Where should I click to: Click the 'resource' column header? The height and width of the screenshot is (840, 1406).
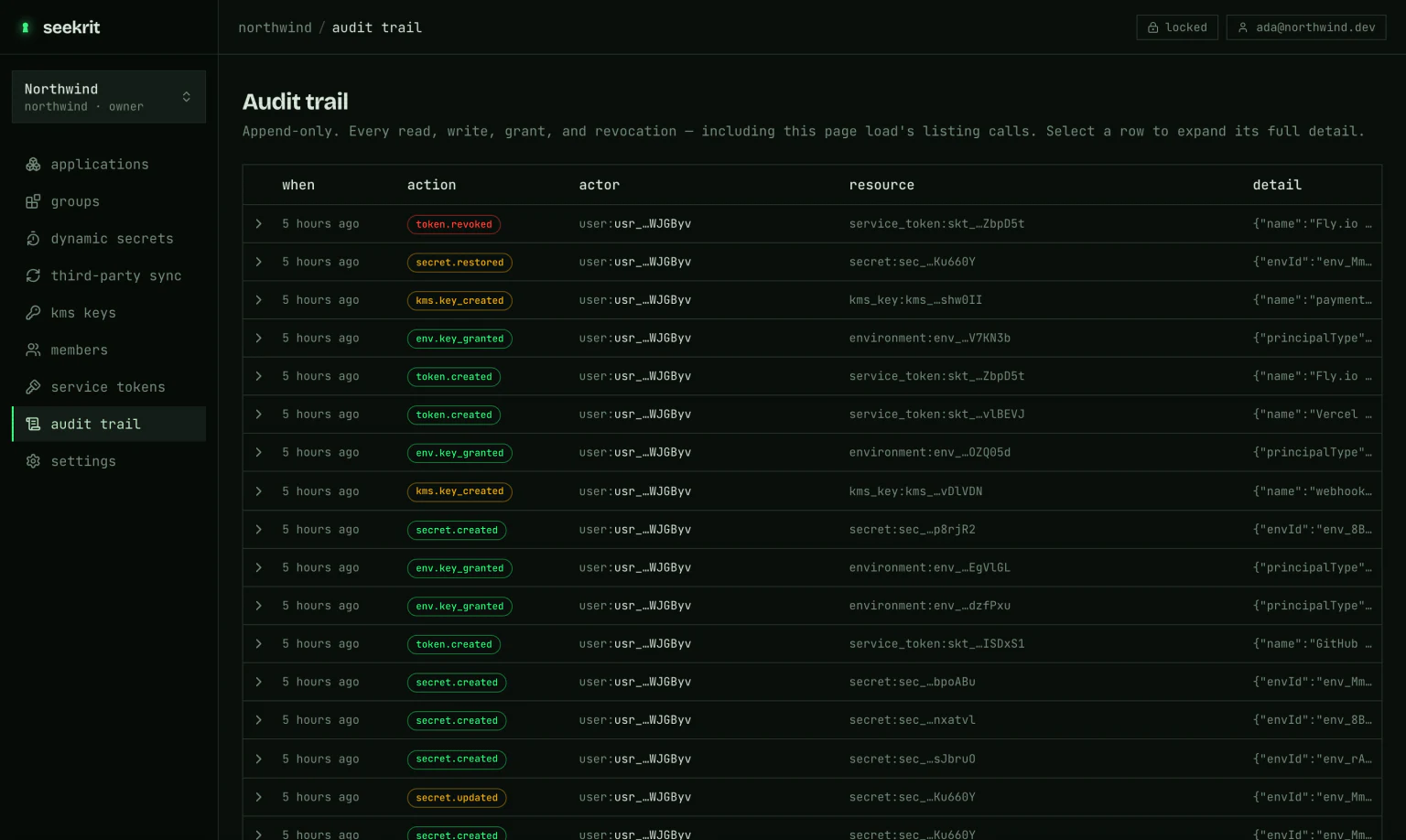tap(881, 185)
